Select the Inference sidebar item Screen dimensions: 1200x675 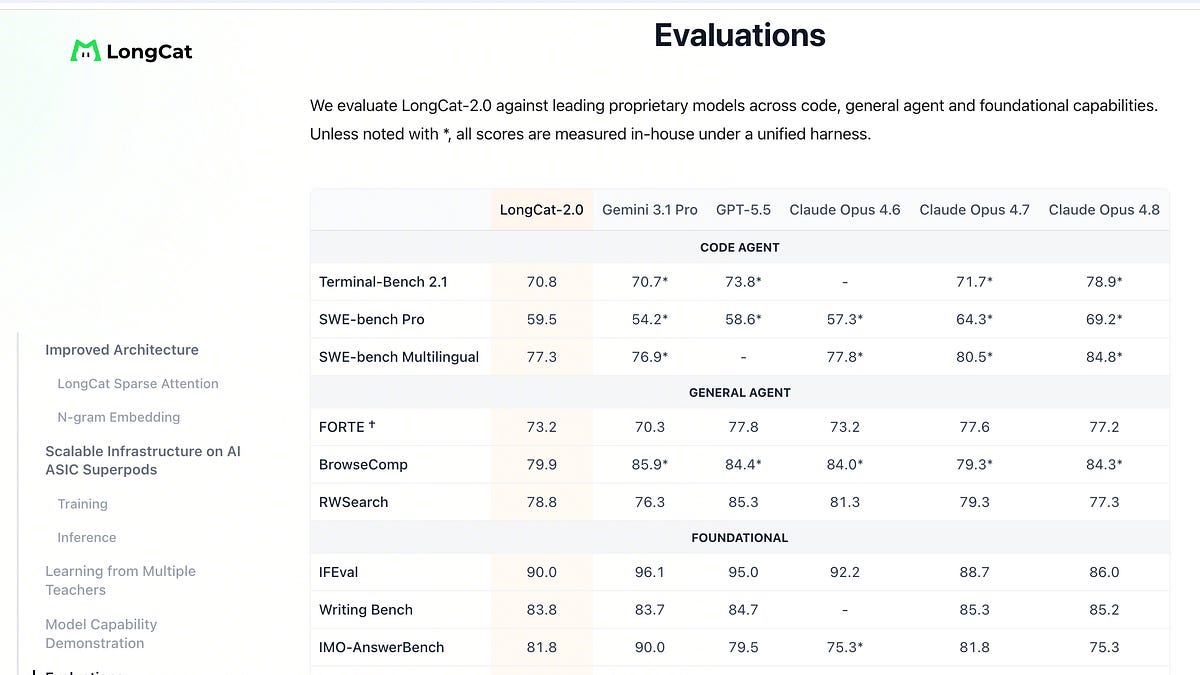click(87, 537)
